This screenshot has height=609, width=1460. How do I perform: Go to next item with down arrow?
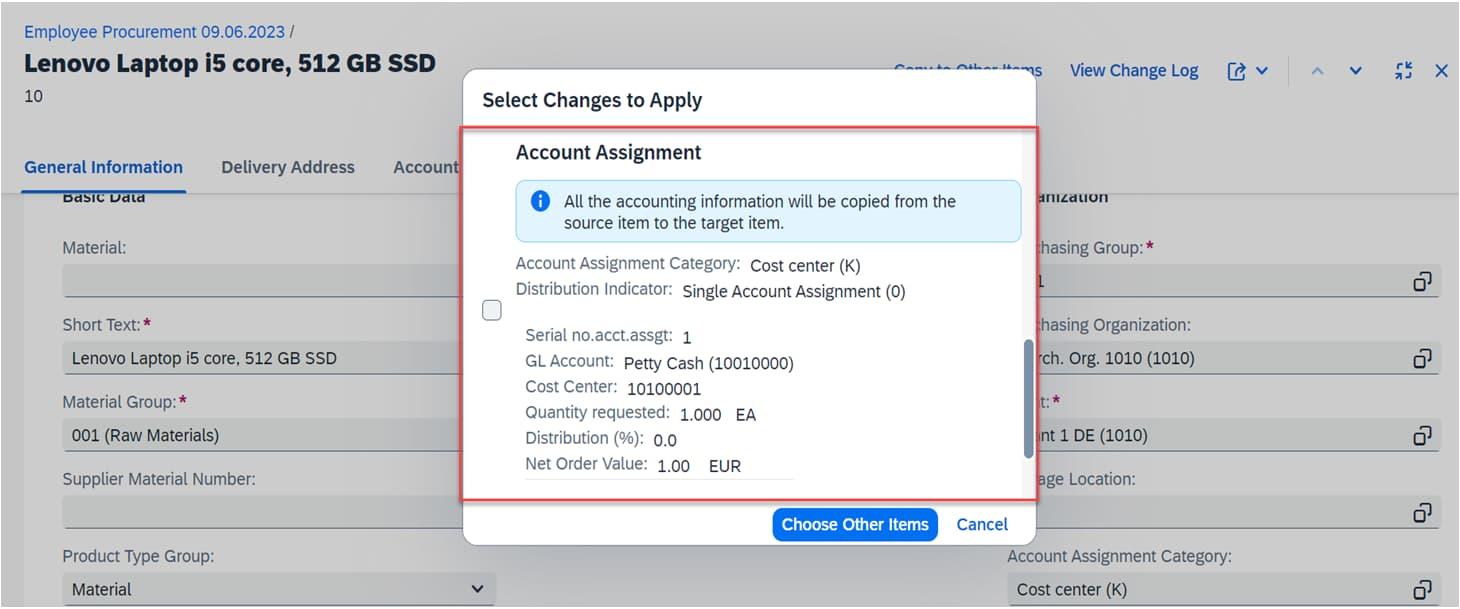[x=1355, y=71]
